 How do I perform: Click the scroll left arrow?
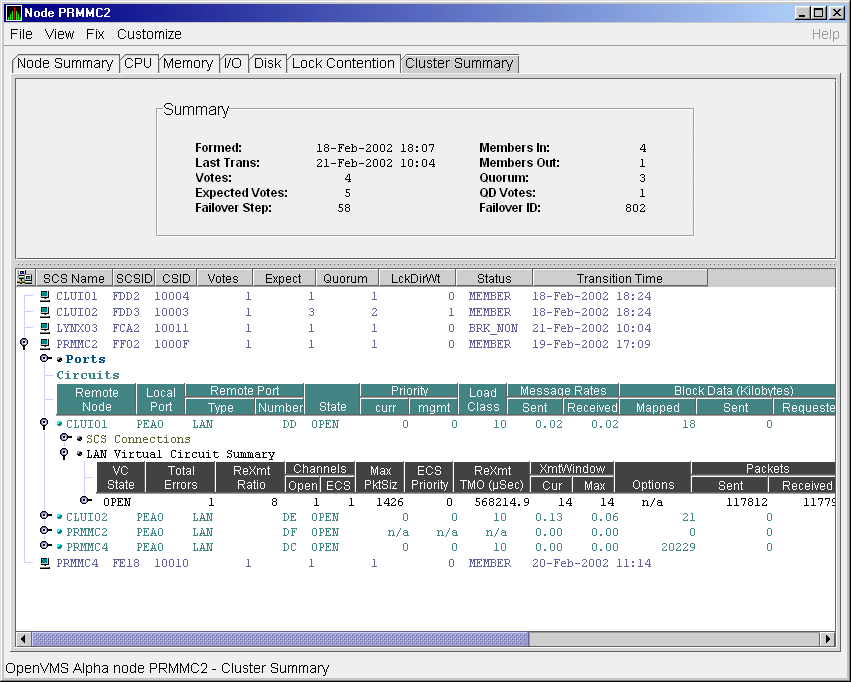click(23, 639)
